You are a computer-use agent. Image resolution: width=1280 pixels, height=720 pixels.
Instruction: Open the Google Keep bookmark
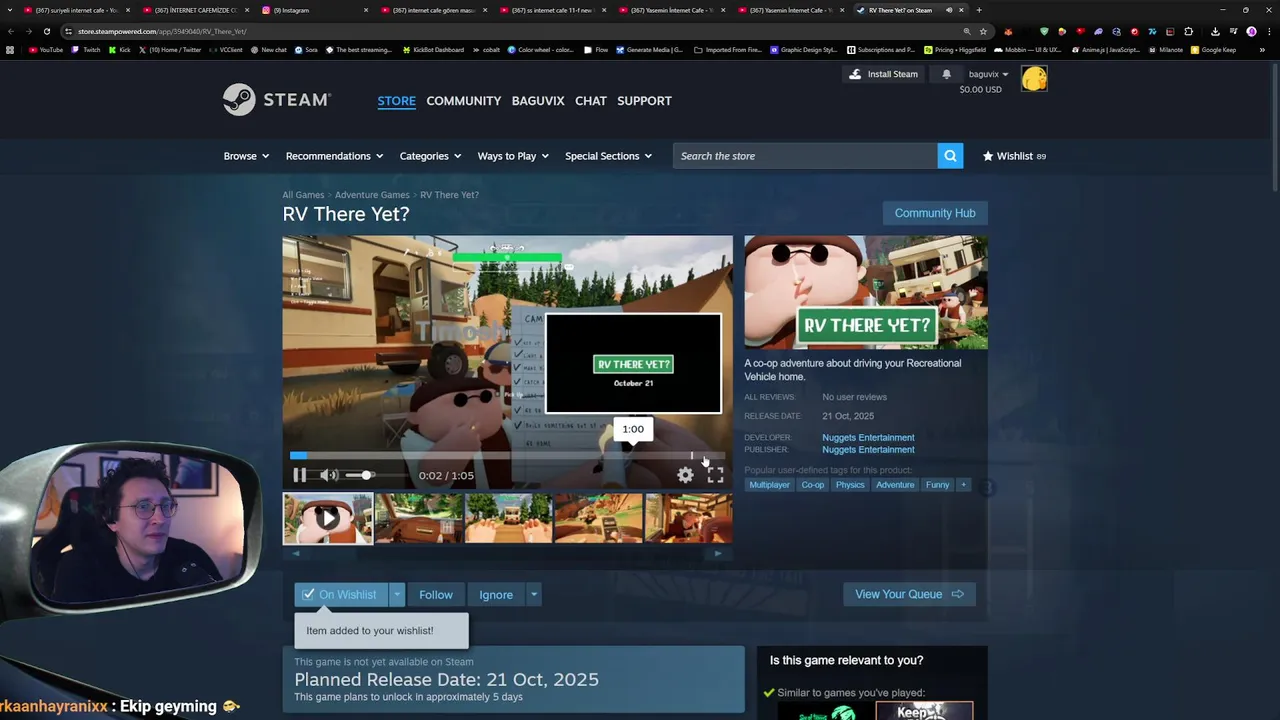click(x=1213, y=49)
